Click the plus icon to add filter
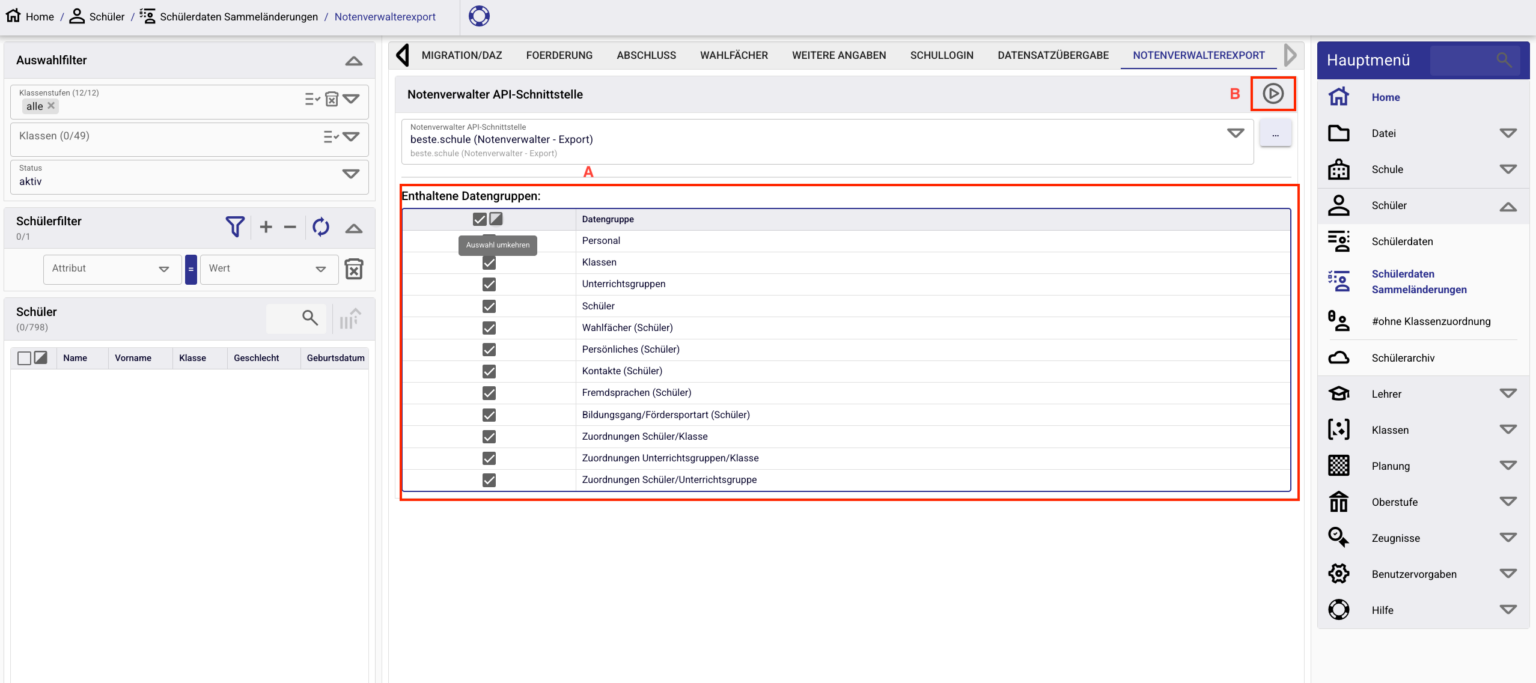 [x=266, y=227]
